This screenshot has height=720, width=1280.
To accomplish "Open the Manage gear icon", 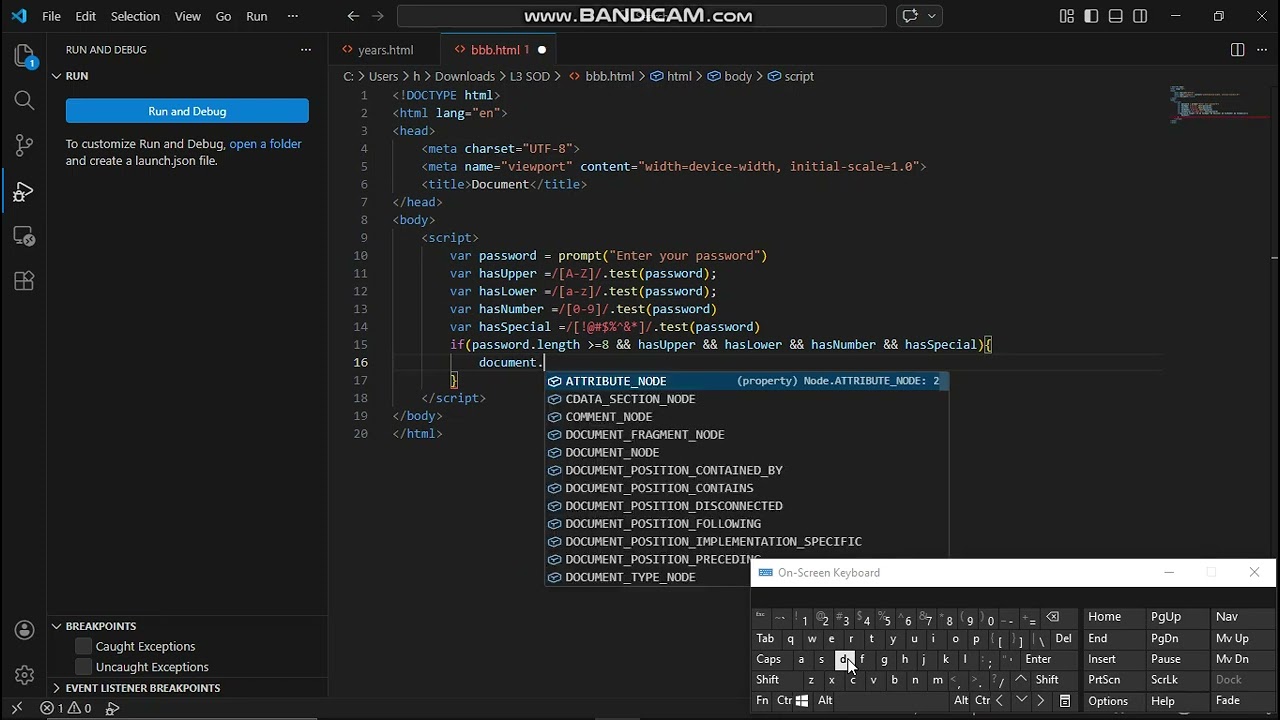I will click(x=24, y=675).
